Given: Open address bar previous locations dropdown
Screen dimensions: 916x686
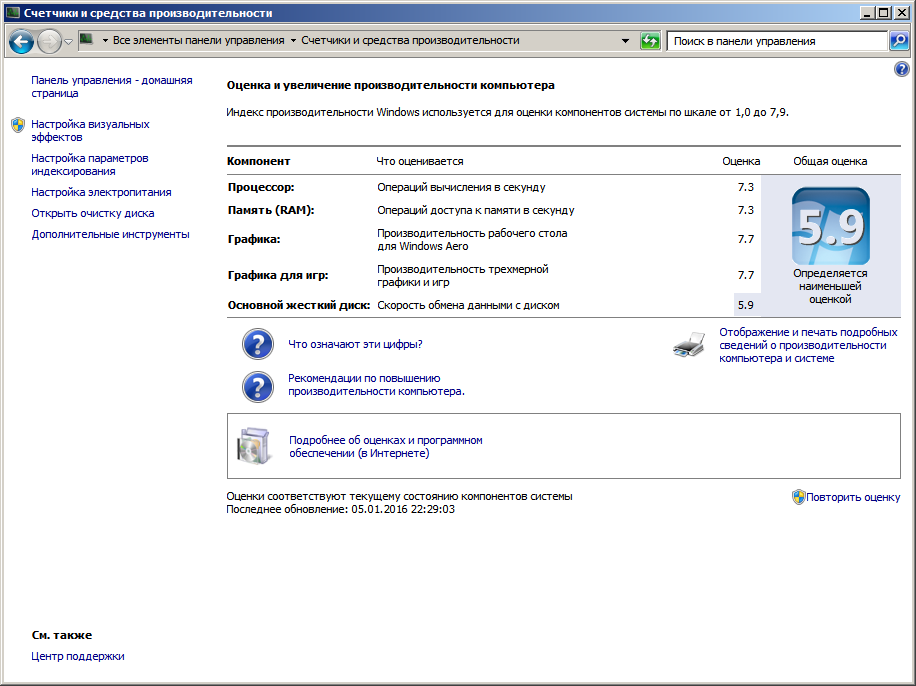Looking at the screenshot, I should pyautogui.click(x=625, y=41).
